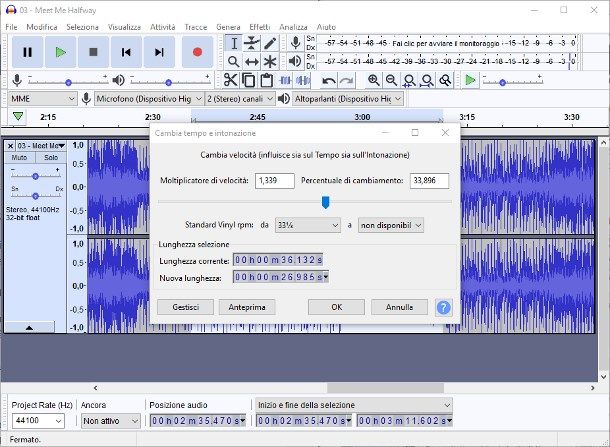Click the recording meter microphone icon
The image size is (610, 447).
tap(296, 43)
